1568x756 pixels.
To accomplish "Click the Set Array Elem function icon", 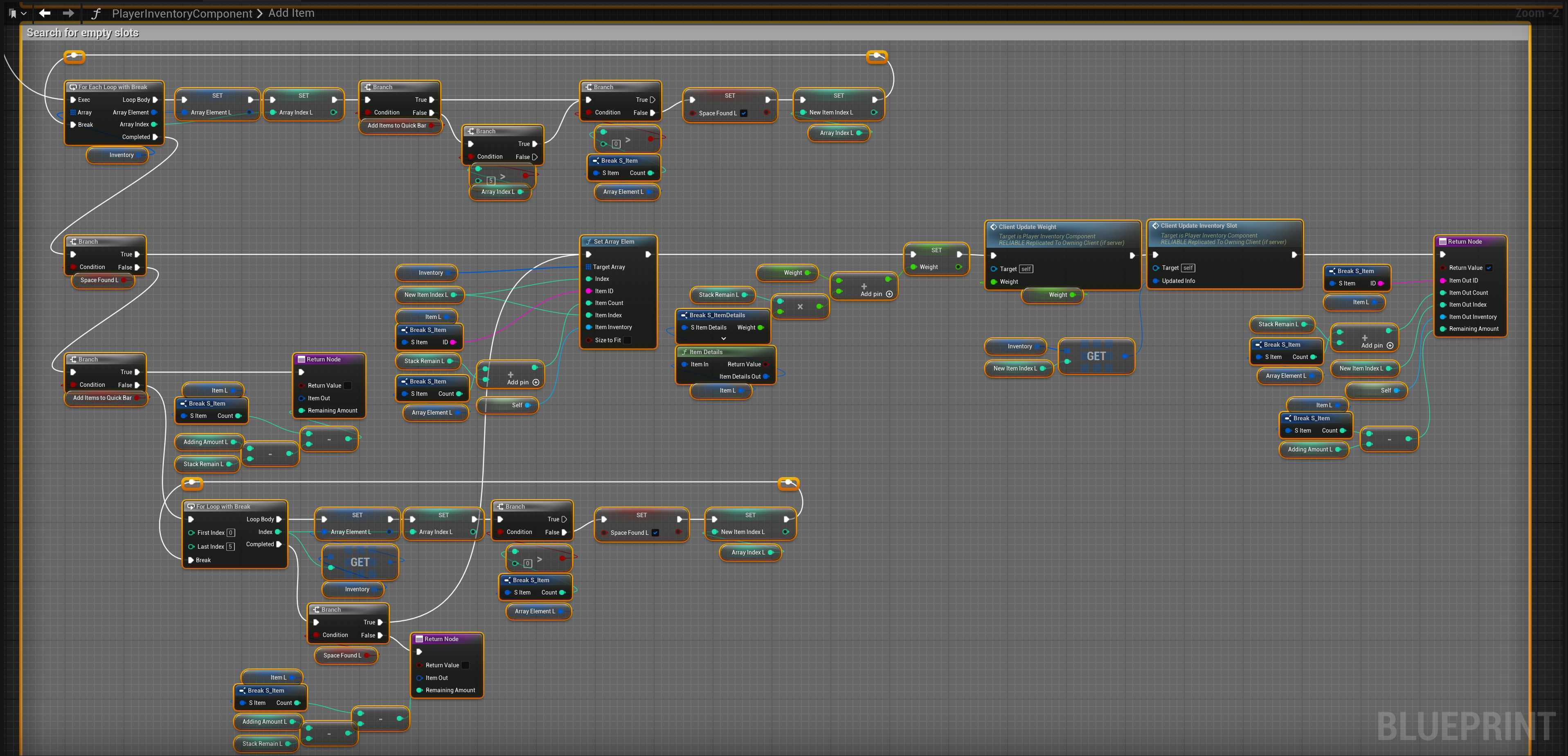I will (x=589, y=242).
